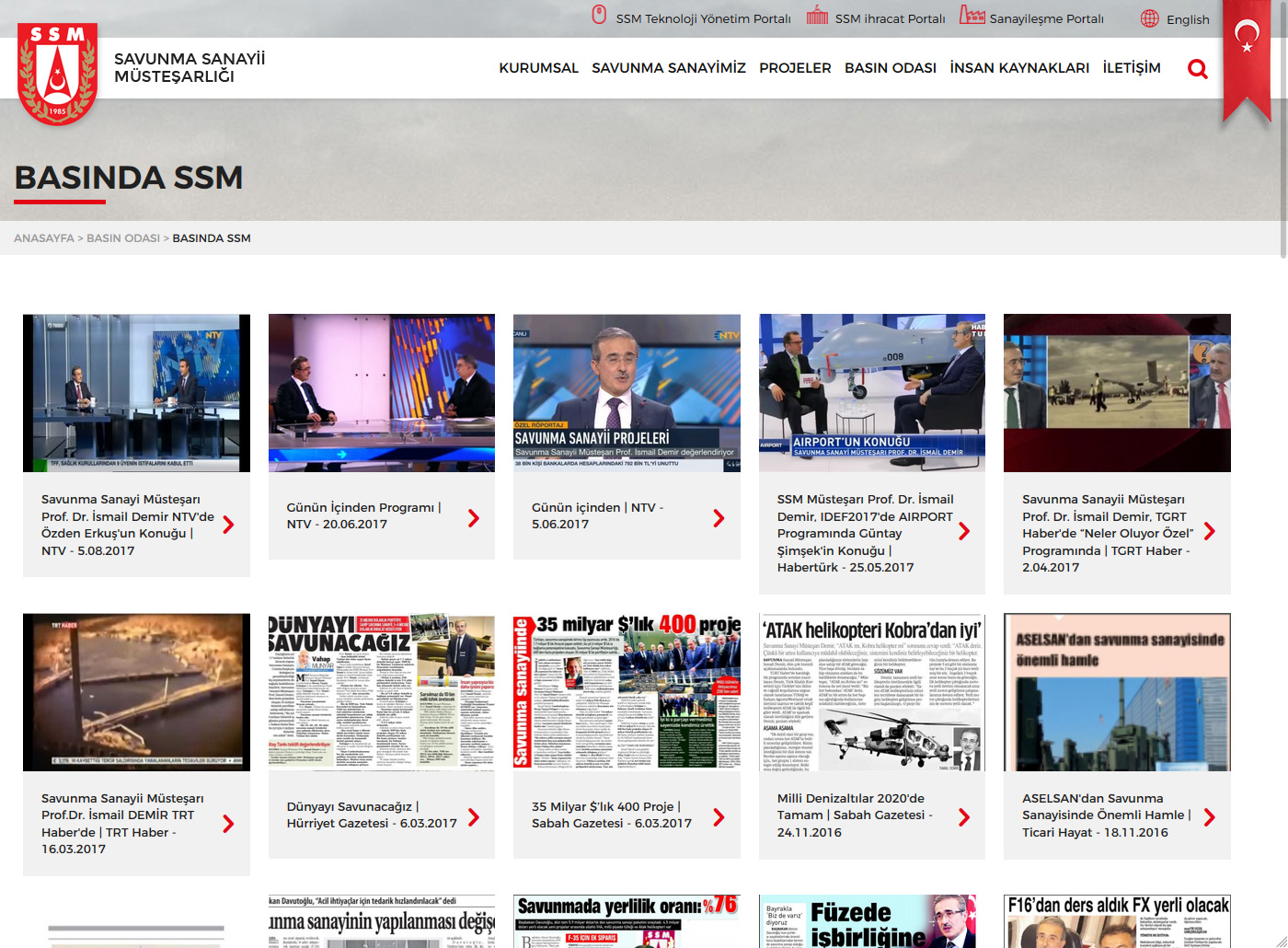The width and height of the screenshot is (1288, 948).
Task: Open the PROJELER menu
Action: pos(795,68)
